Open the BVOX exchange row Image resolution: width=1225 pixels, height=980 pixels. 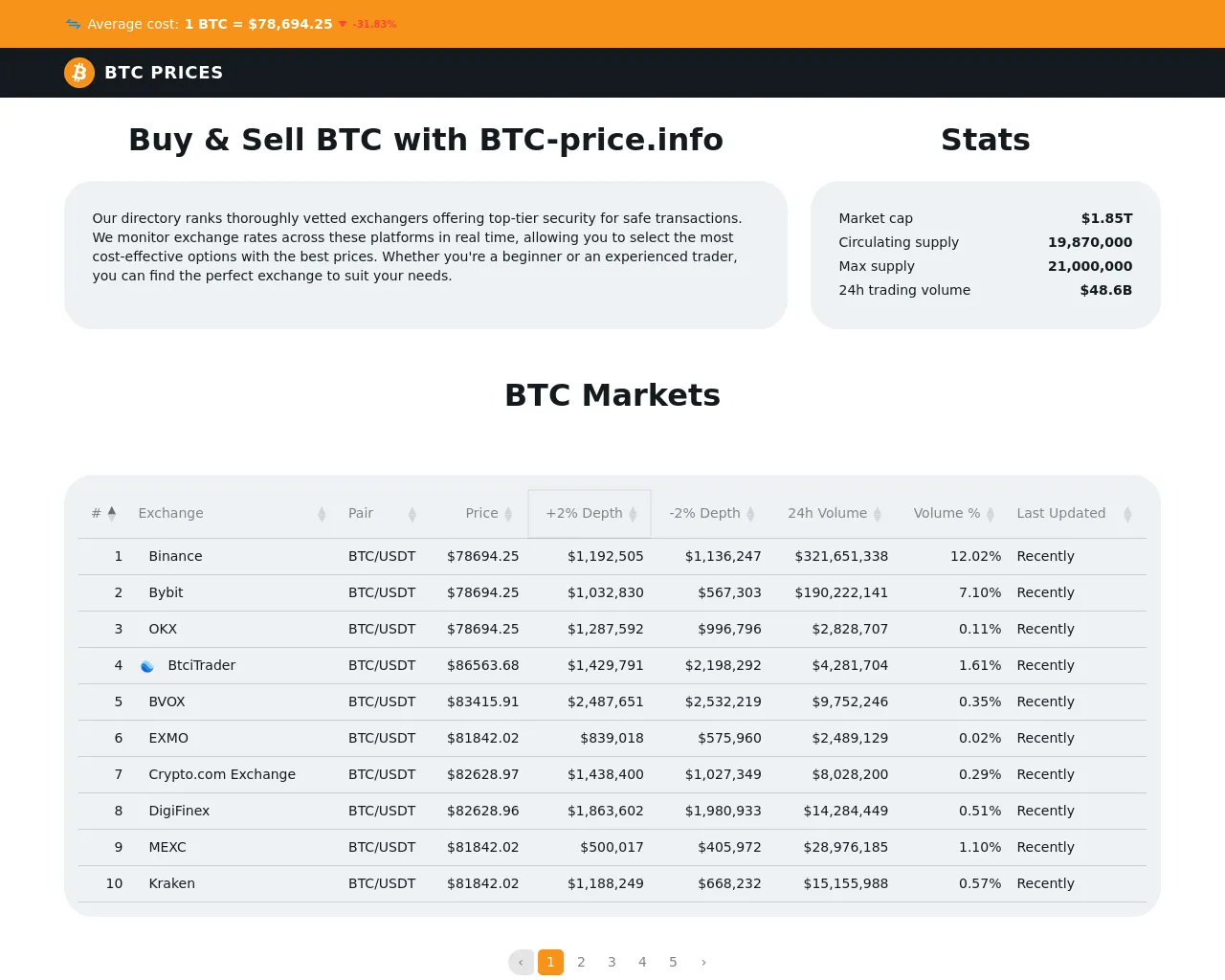[612, 702]
